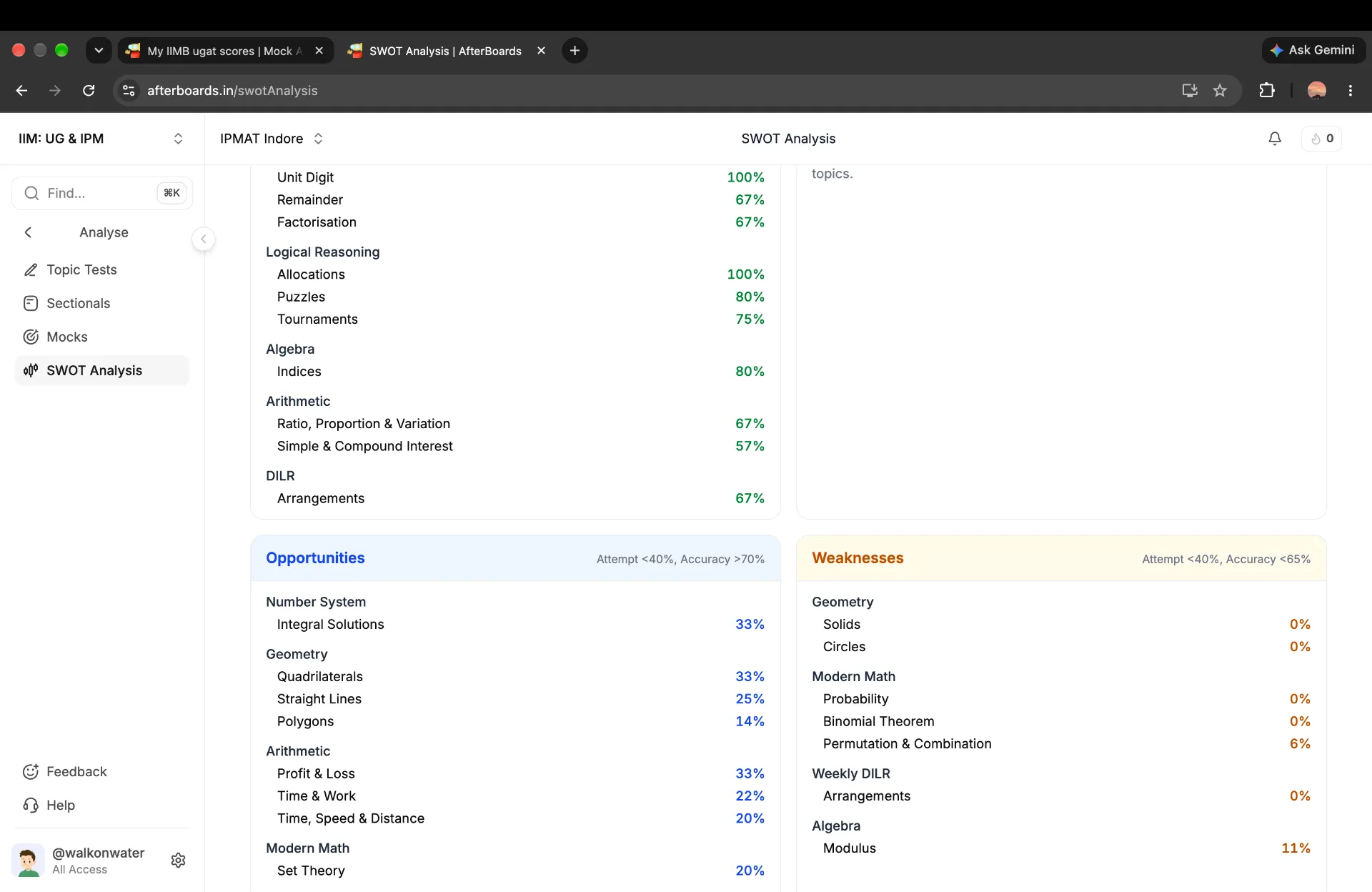Click the streak flame counter

click(1321, 139)
